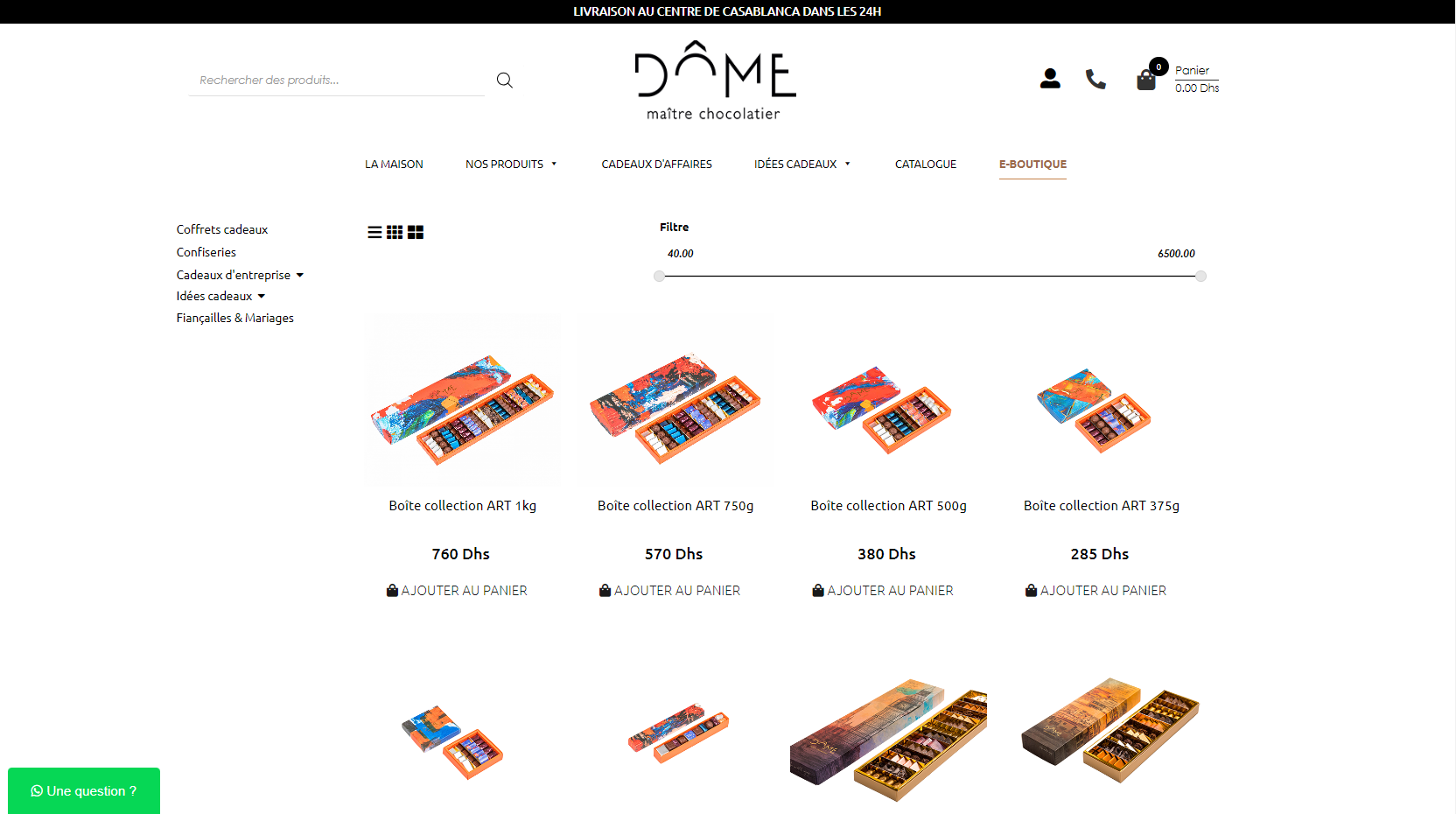Click the Dôme maître chocolatier logo
Image resolution: width=1456 pixels, height=814 pixels.
(x=715, y=81)
